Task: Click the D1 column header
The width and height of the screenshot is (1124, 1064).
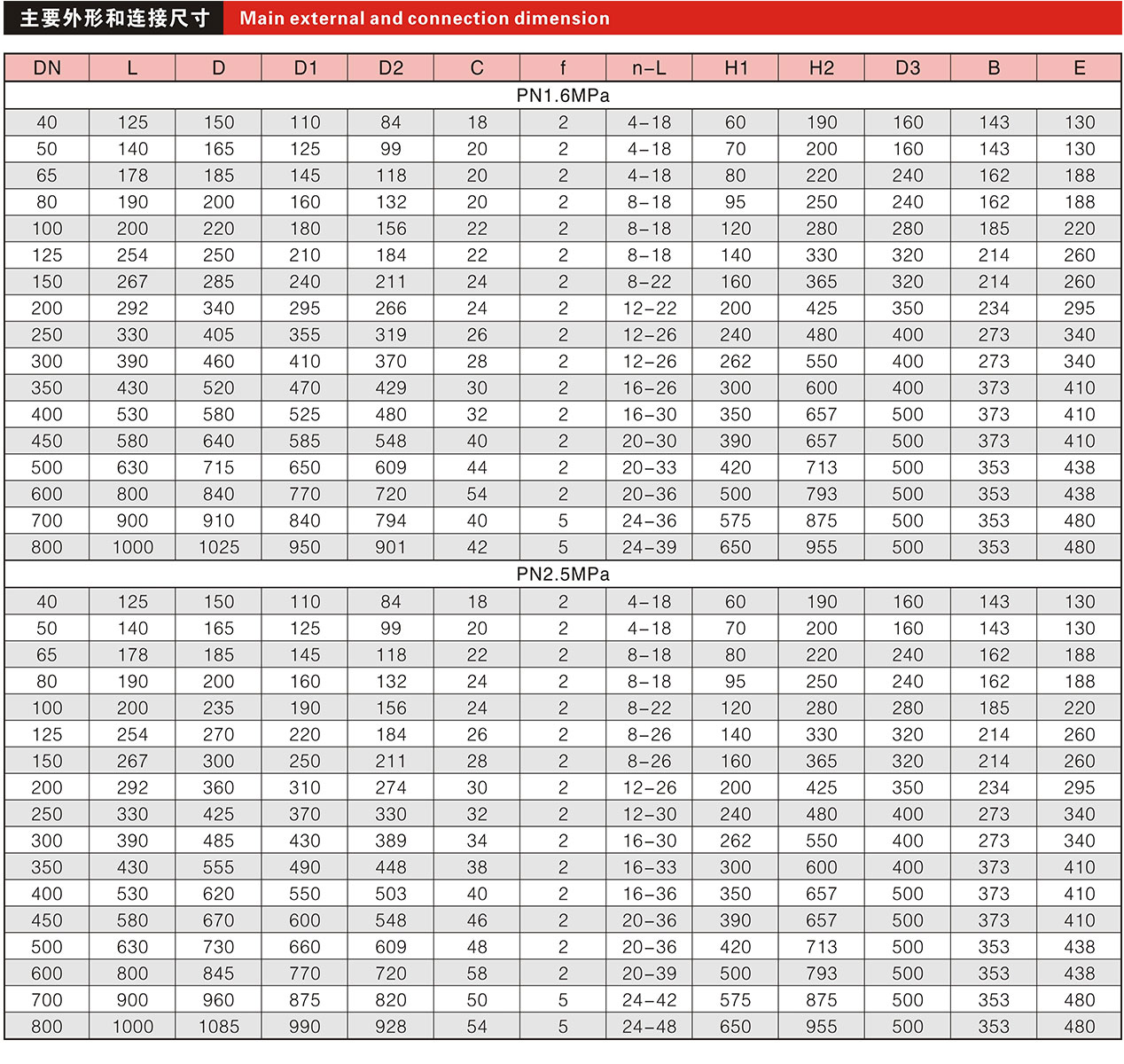Action: point(305,68)
